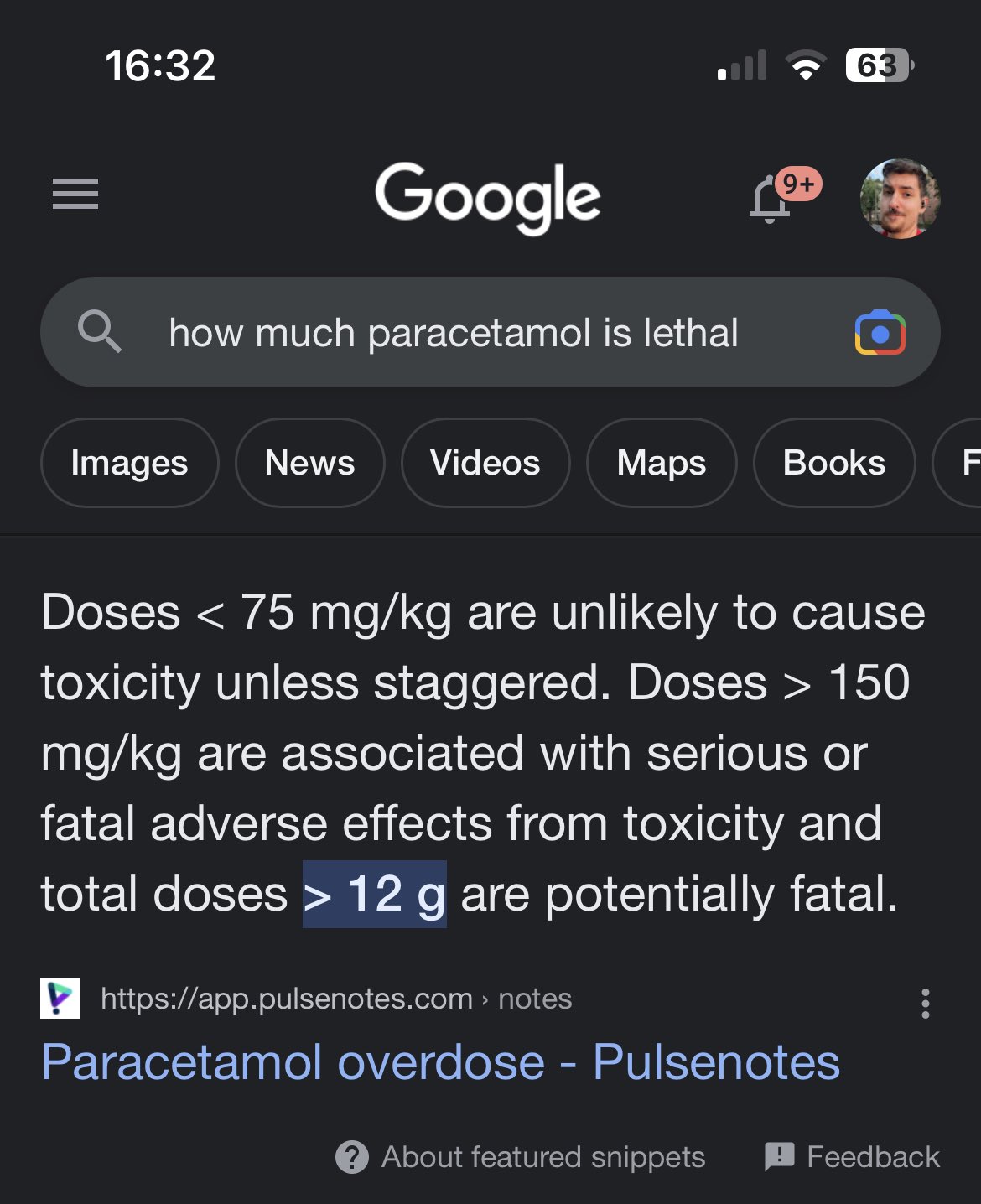Open Google Lens camera search
The width and height of the screenshot is (981, 1204).
point(880,333)
